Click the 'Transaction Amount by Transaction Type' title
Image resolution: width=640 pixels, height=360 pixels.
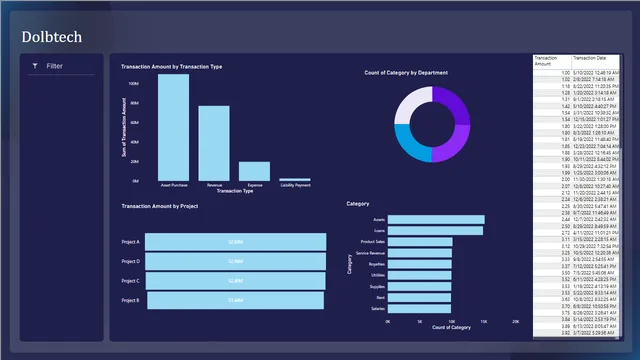click(x=171, y=67)
